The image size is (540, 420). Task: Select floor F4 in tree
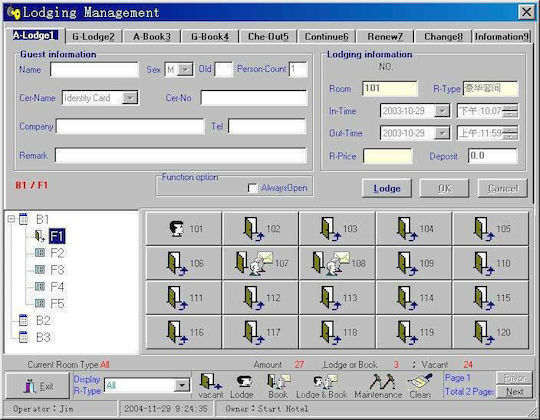(57, 287)
